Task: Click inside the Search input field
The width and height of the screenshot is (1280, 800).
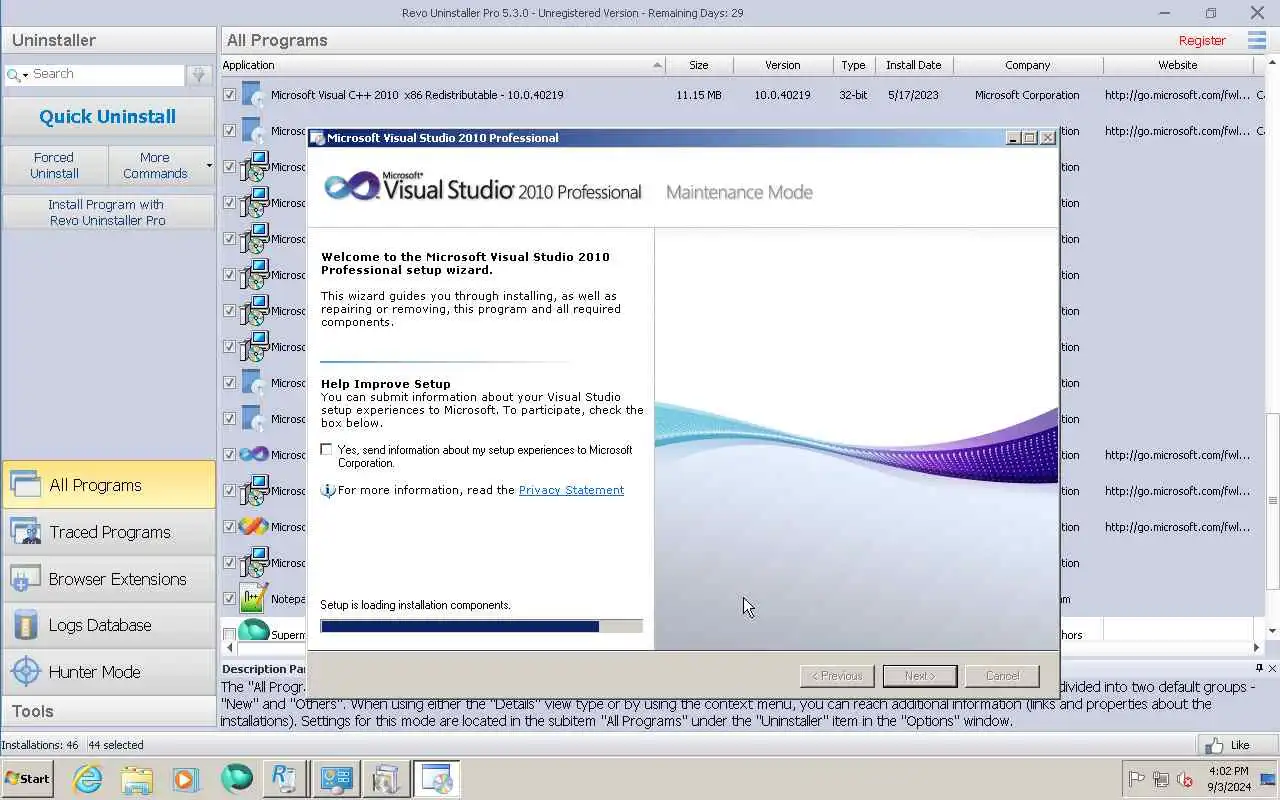Action: pos(107,75)
